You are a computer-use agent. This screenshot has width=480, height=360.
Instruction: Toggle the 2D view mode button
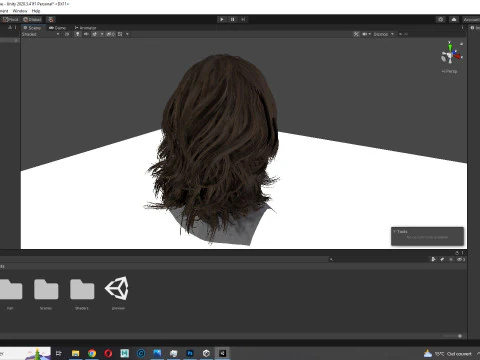click(x=67, y=34)
